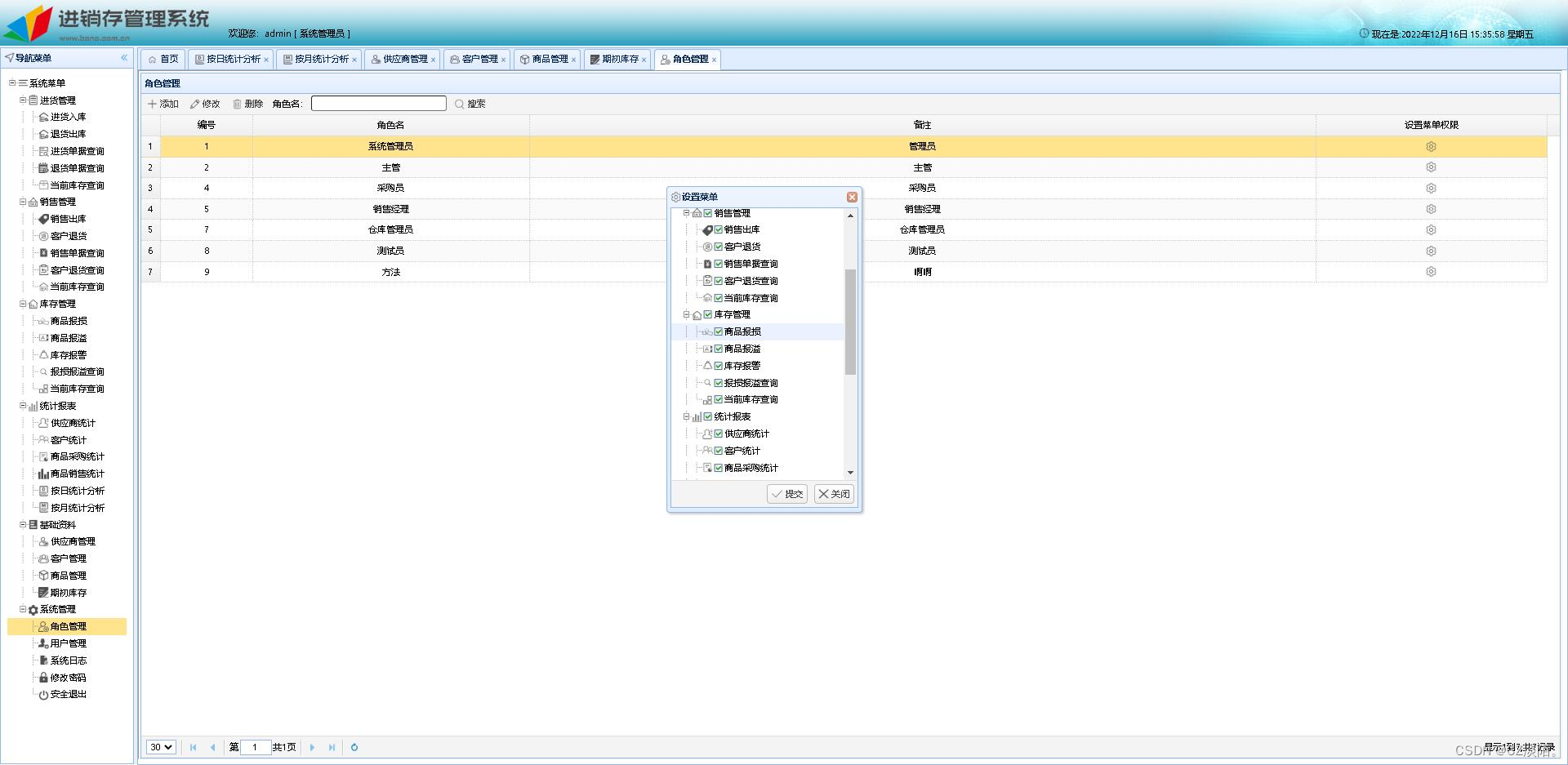
Task: Close 设置菜单 dialog with red X
Action: coord(852,197)
